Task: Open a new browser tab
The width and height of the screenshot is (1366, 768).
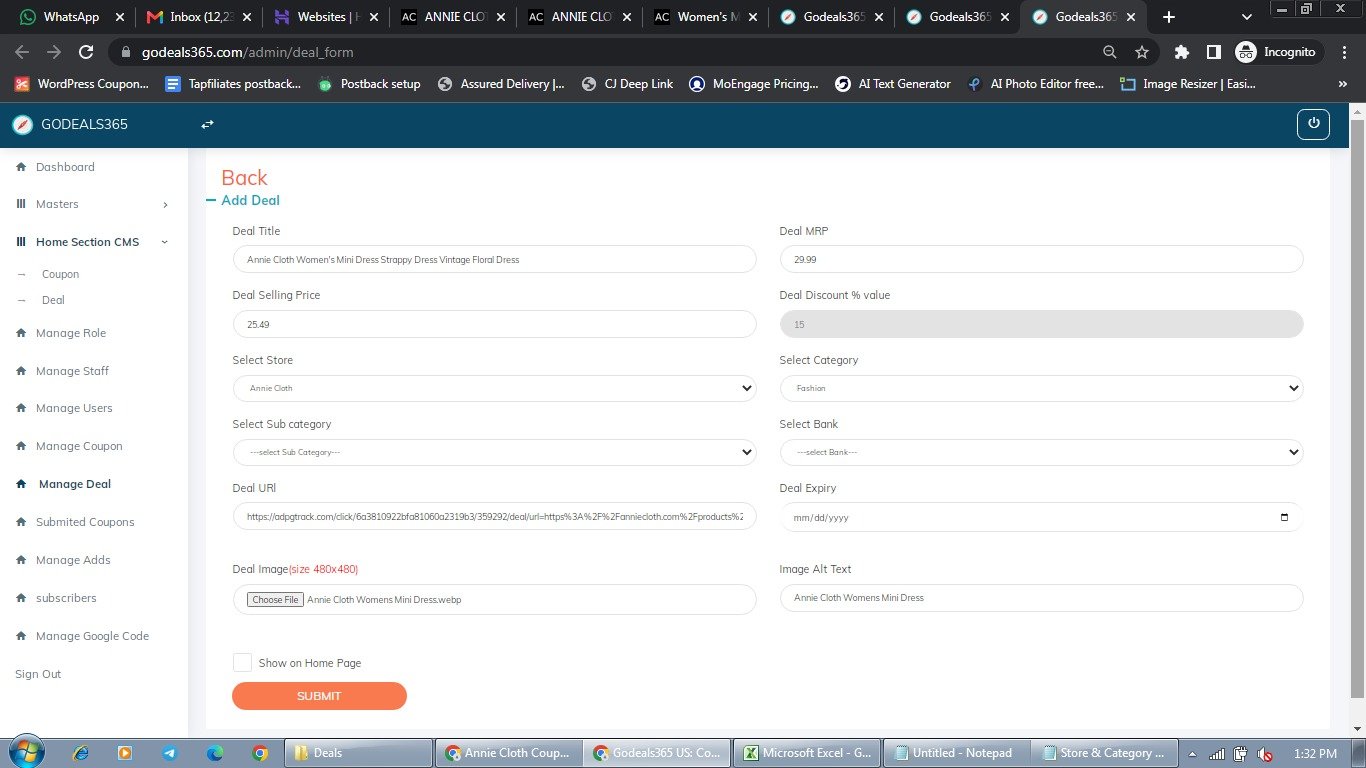Action: pyautogui.click(x=1168, y=17)
